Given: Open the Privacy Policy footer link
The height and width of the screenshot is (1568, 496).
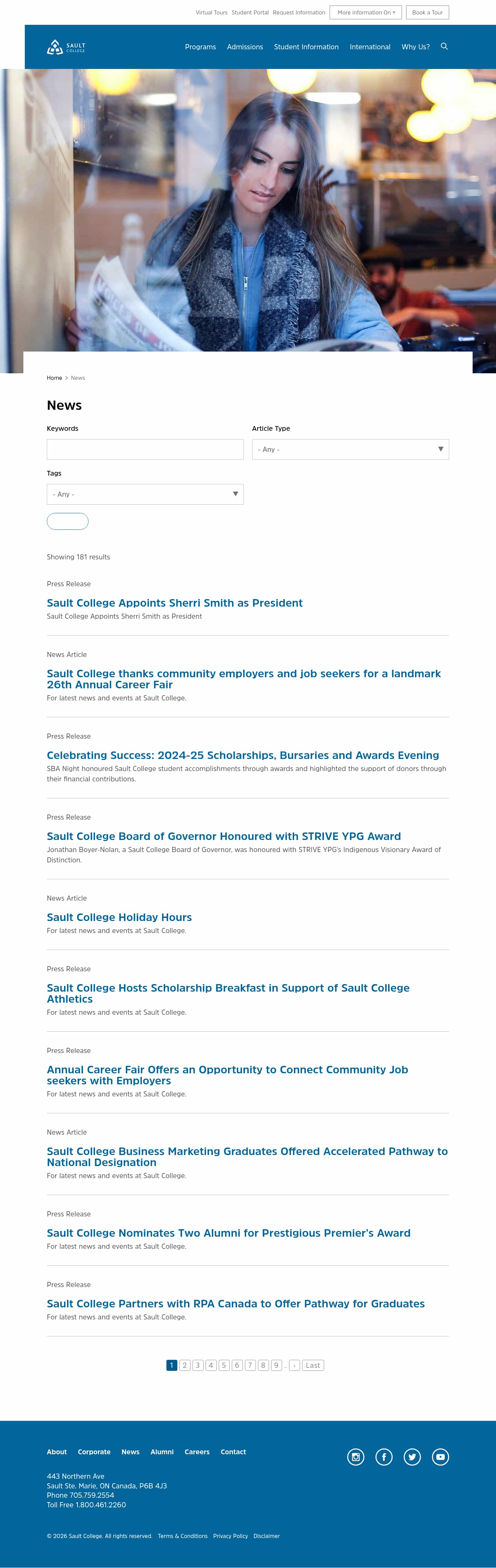Looking at the screenshot, I should click(x=231, y=1536).
